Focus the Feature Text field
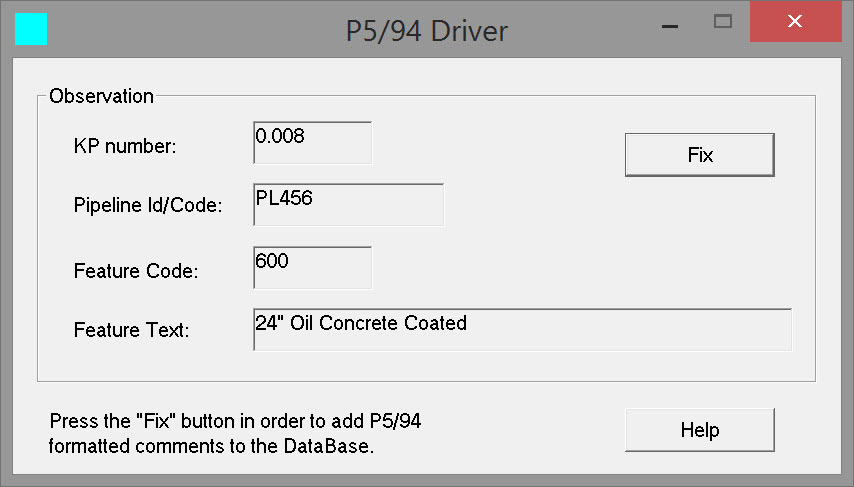Viewport: 854px width, 487px height. coord(522,329)
